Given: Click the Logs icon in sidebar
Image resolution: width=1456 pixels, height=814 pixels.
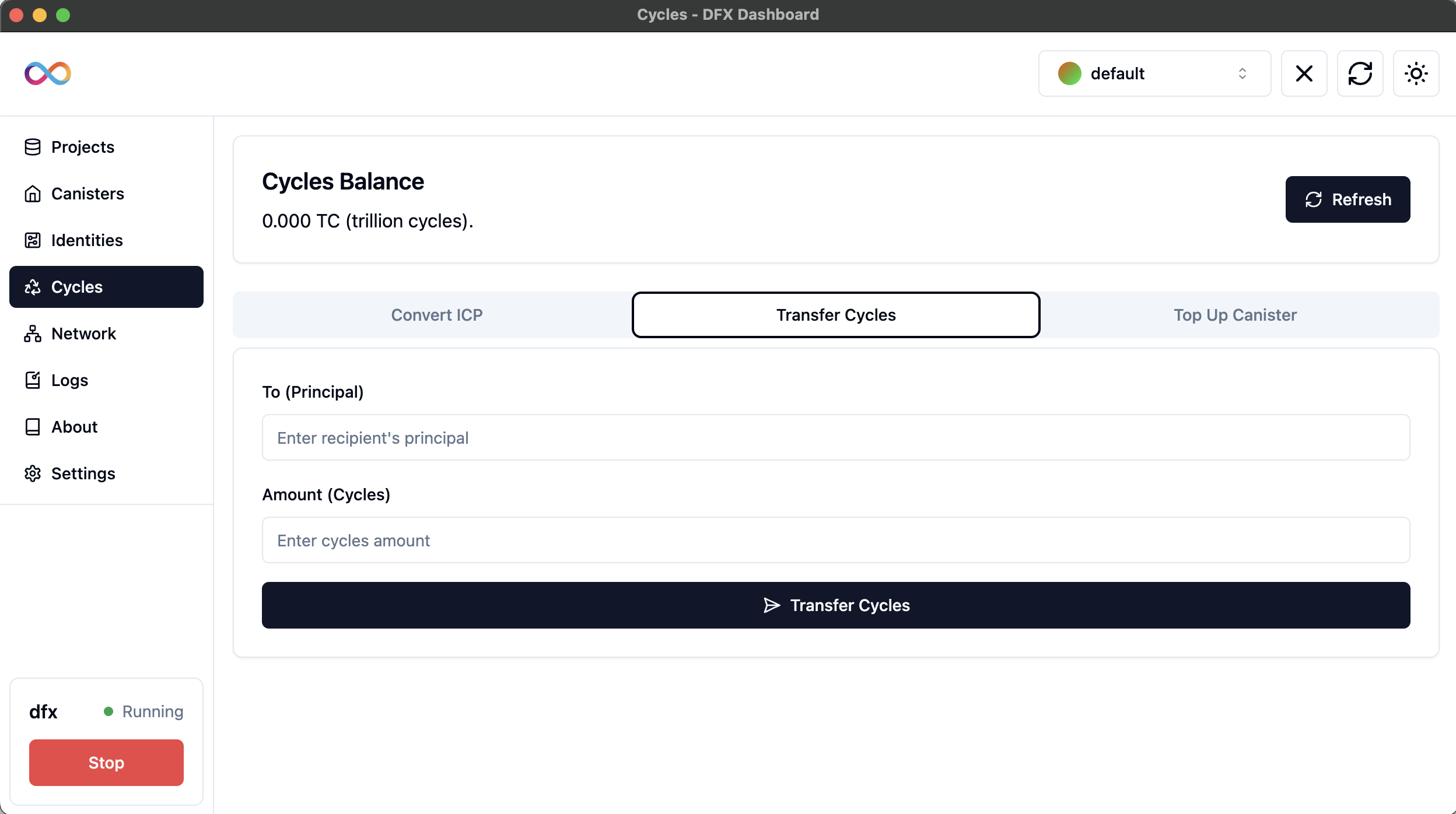Looking at the screenshot, I should (33, 380).
